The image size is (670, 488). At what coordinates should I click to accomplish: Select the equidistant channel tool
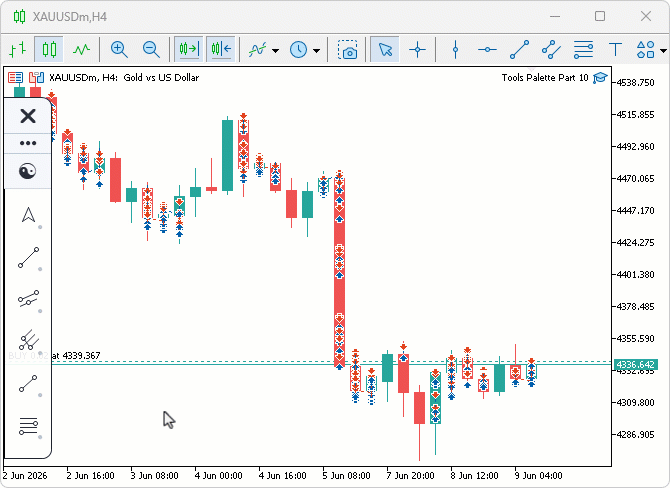(551, 50)
